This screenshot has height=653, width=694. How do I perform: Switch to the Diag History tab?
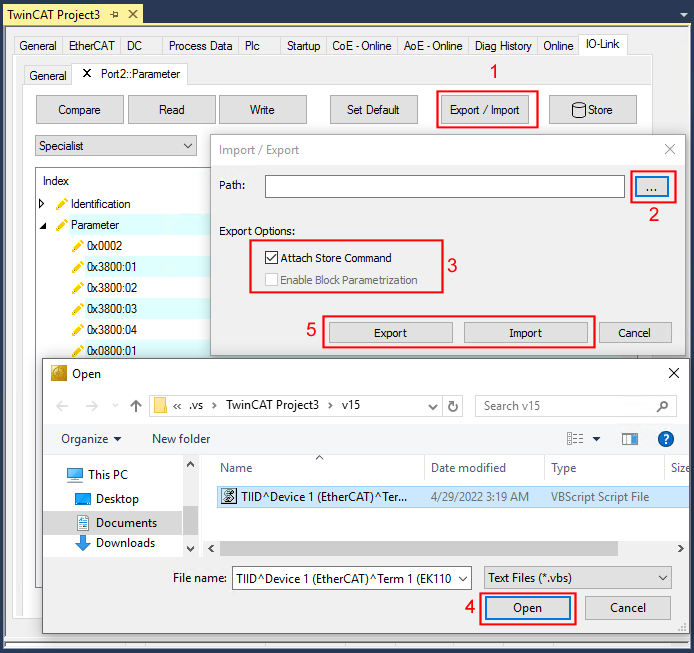pyautogui.click(x=502, y=46)
